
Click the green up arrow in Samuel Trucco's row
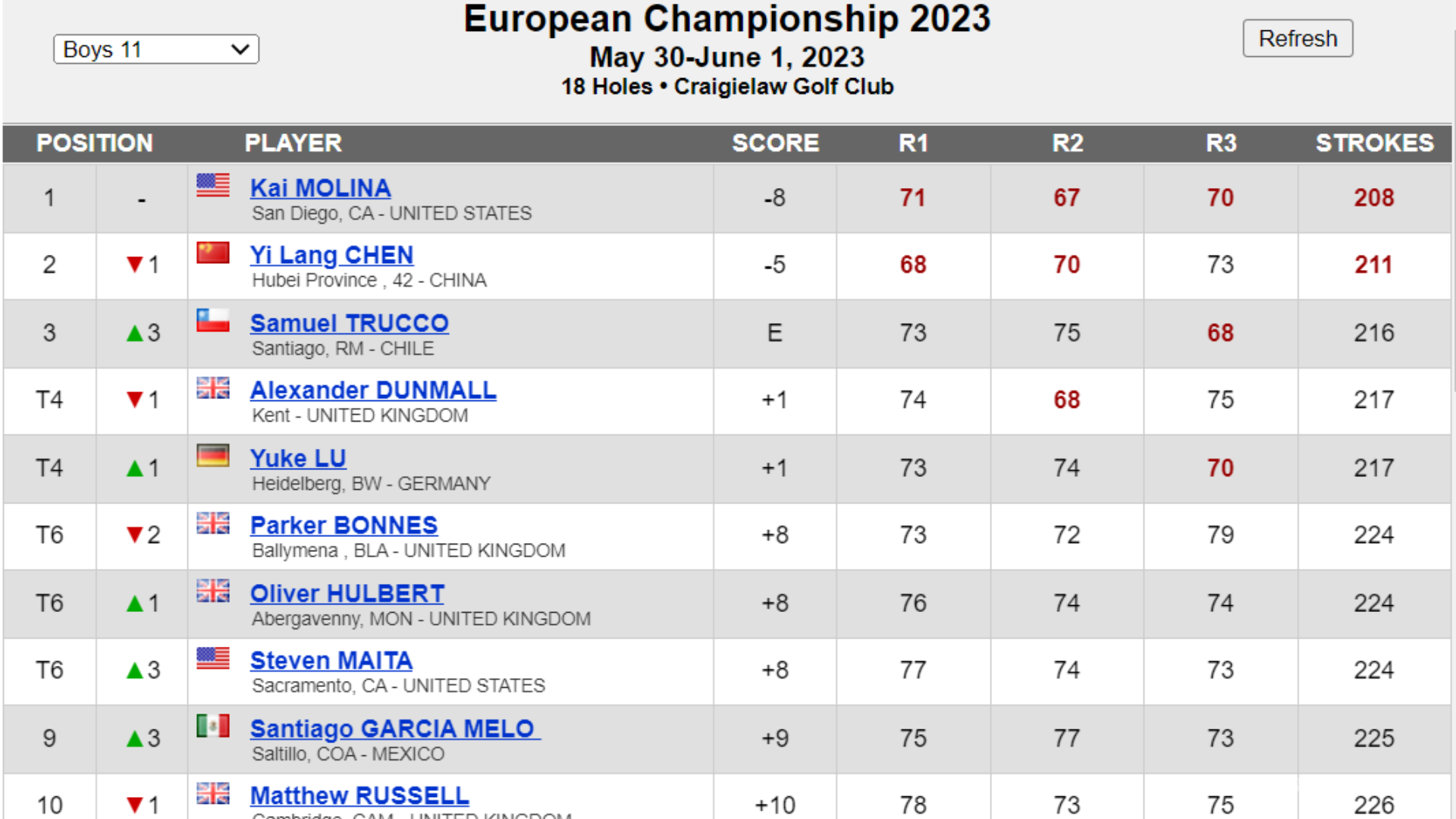coord(135,333)
